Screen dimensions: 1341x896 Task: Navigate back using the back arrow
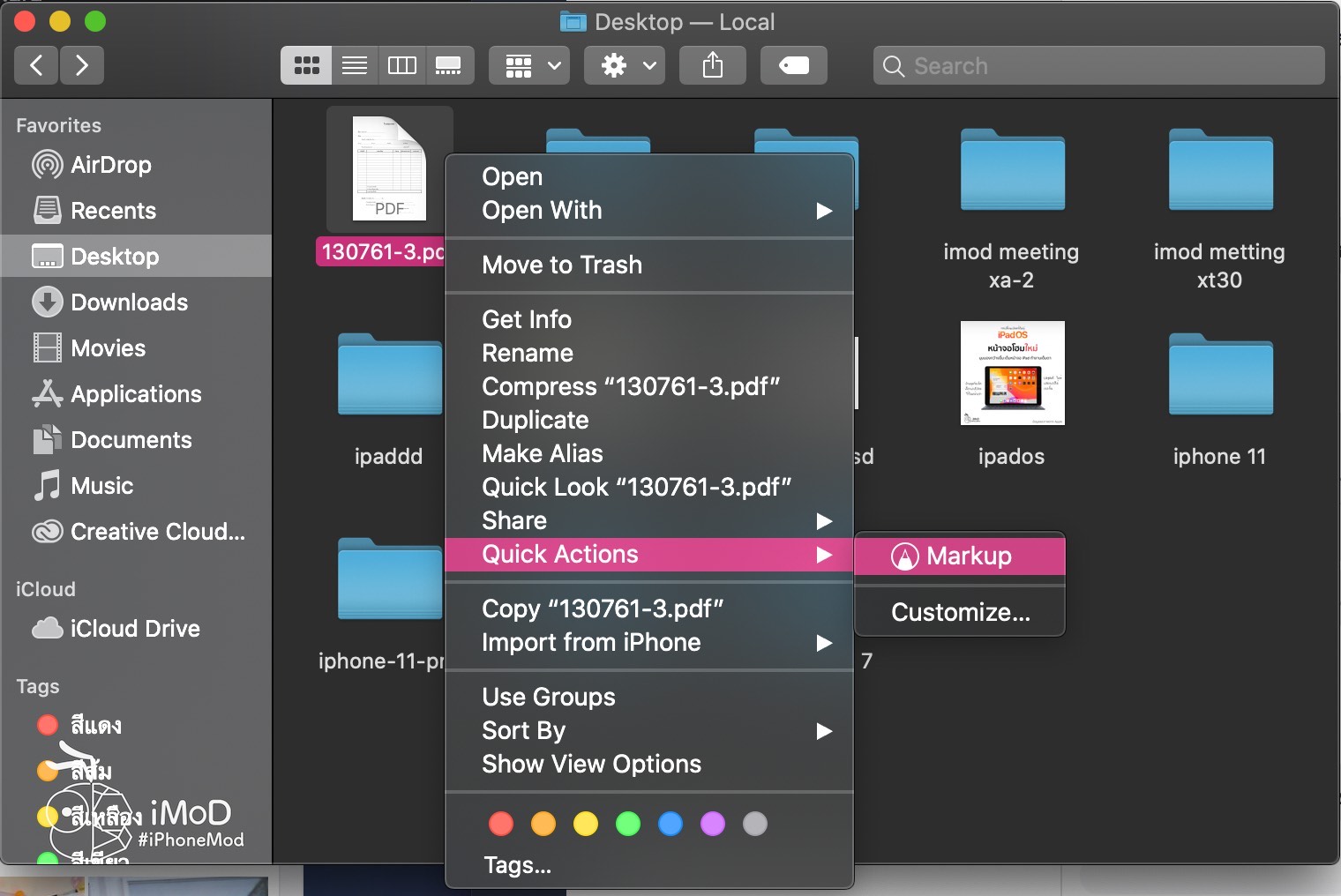click(35, 64)
